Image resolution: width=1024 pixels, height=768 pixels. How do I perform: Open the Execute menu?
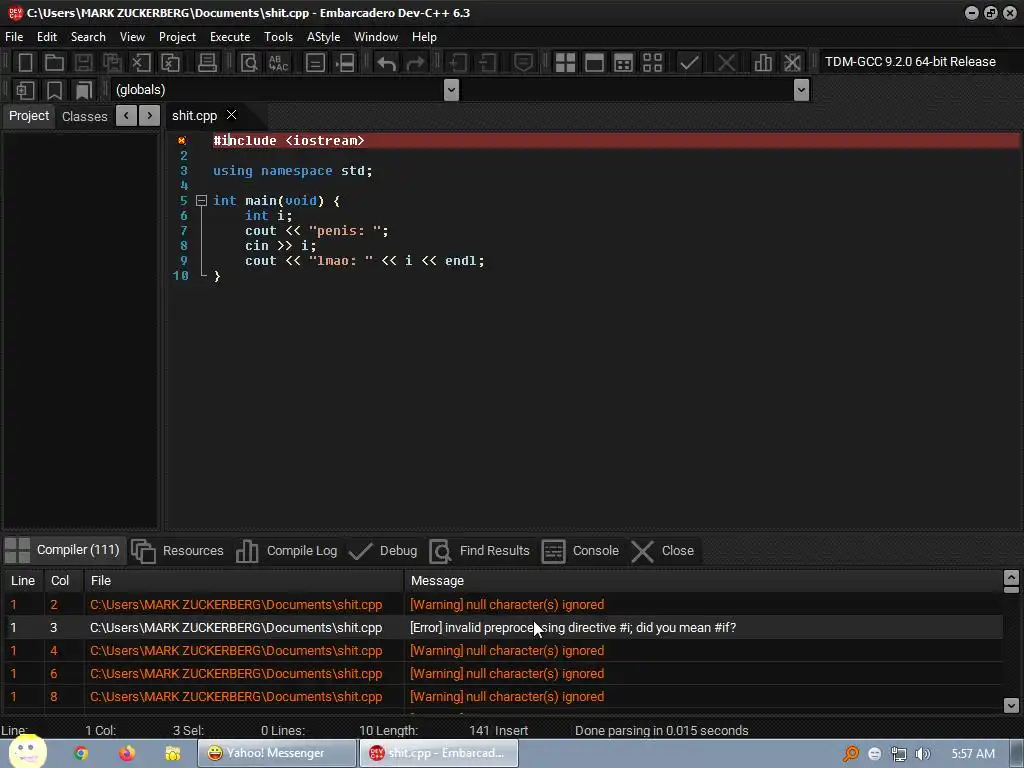(x=230, y=37)
